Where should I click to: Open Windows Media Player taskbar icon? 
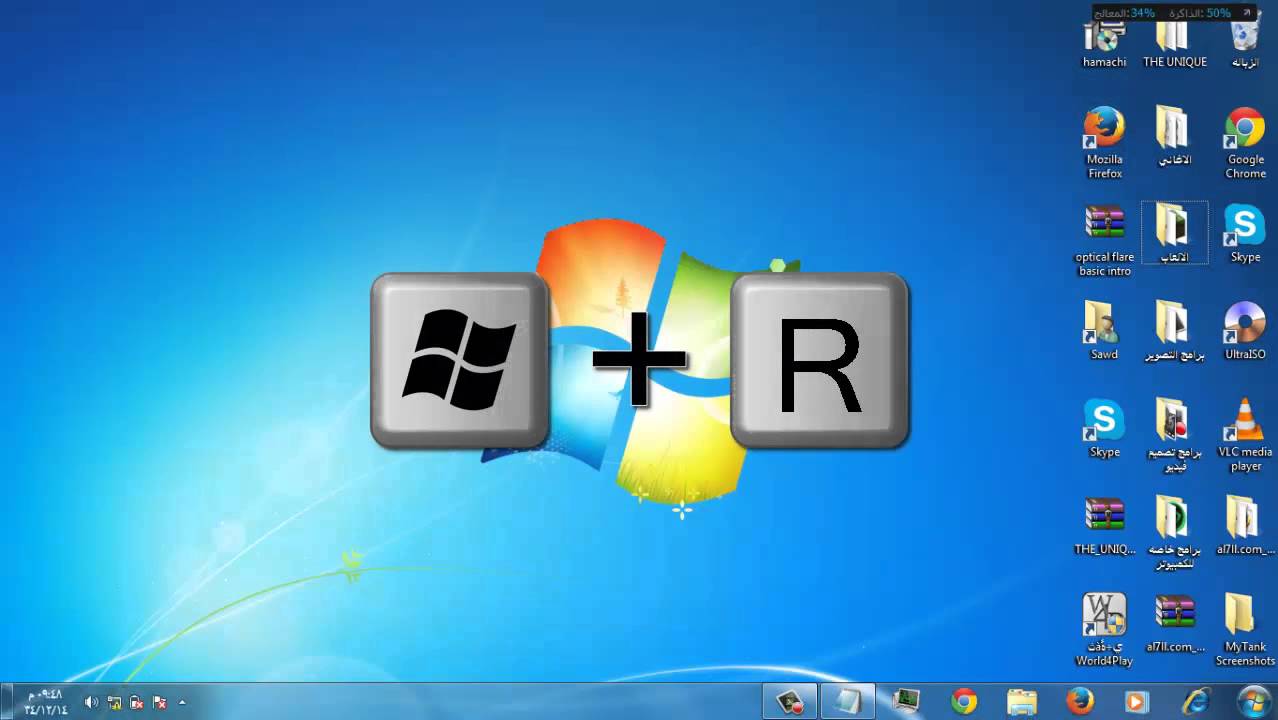[1137, 702]
